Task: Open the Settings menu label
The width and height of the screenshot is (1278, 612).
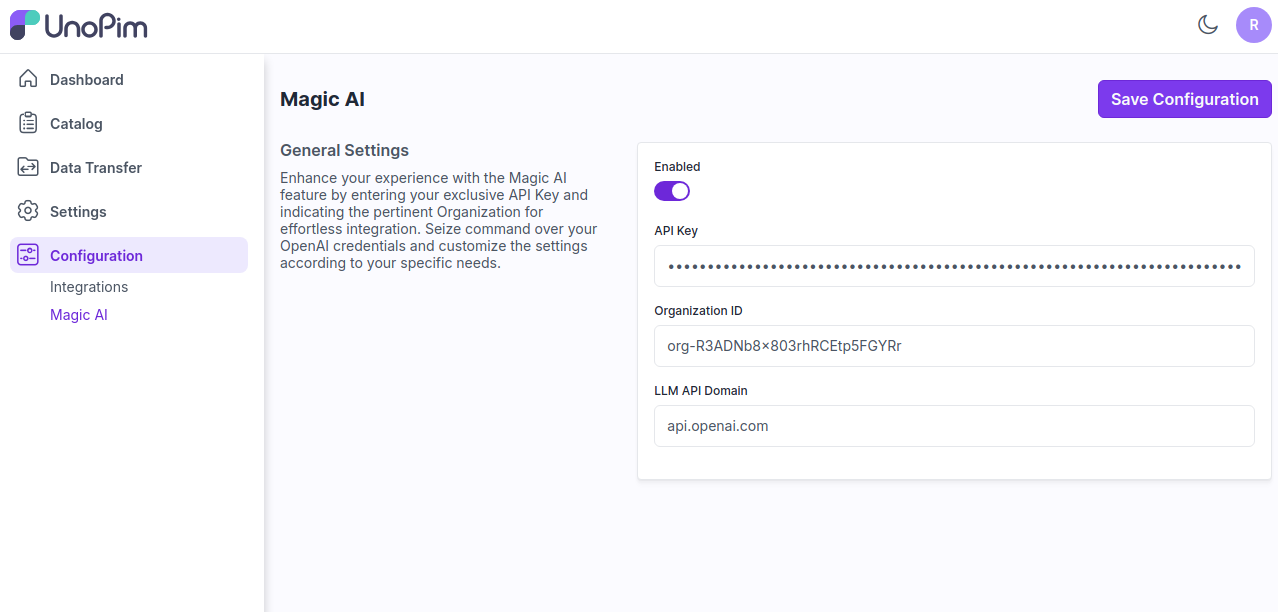Action: click(78, 212)
